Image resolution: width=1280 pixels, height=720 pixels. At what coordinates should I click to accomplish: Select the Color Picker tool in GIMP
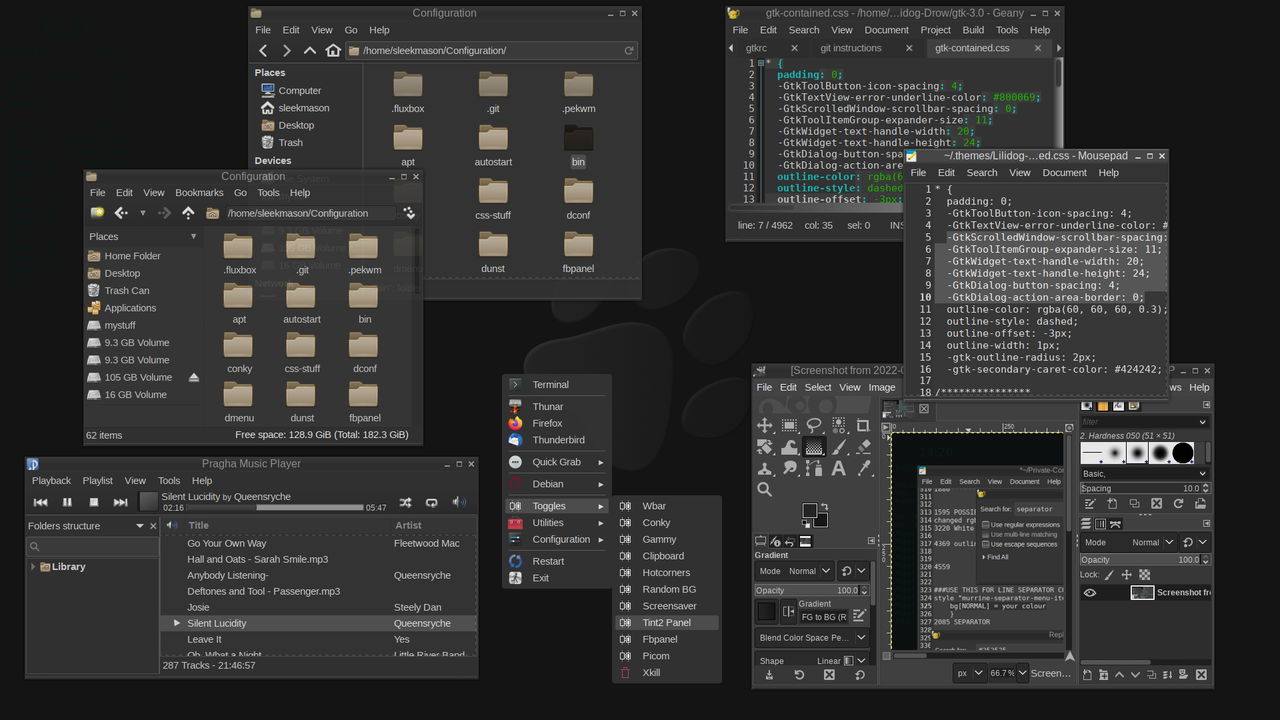(x=863, y=468)
